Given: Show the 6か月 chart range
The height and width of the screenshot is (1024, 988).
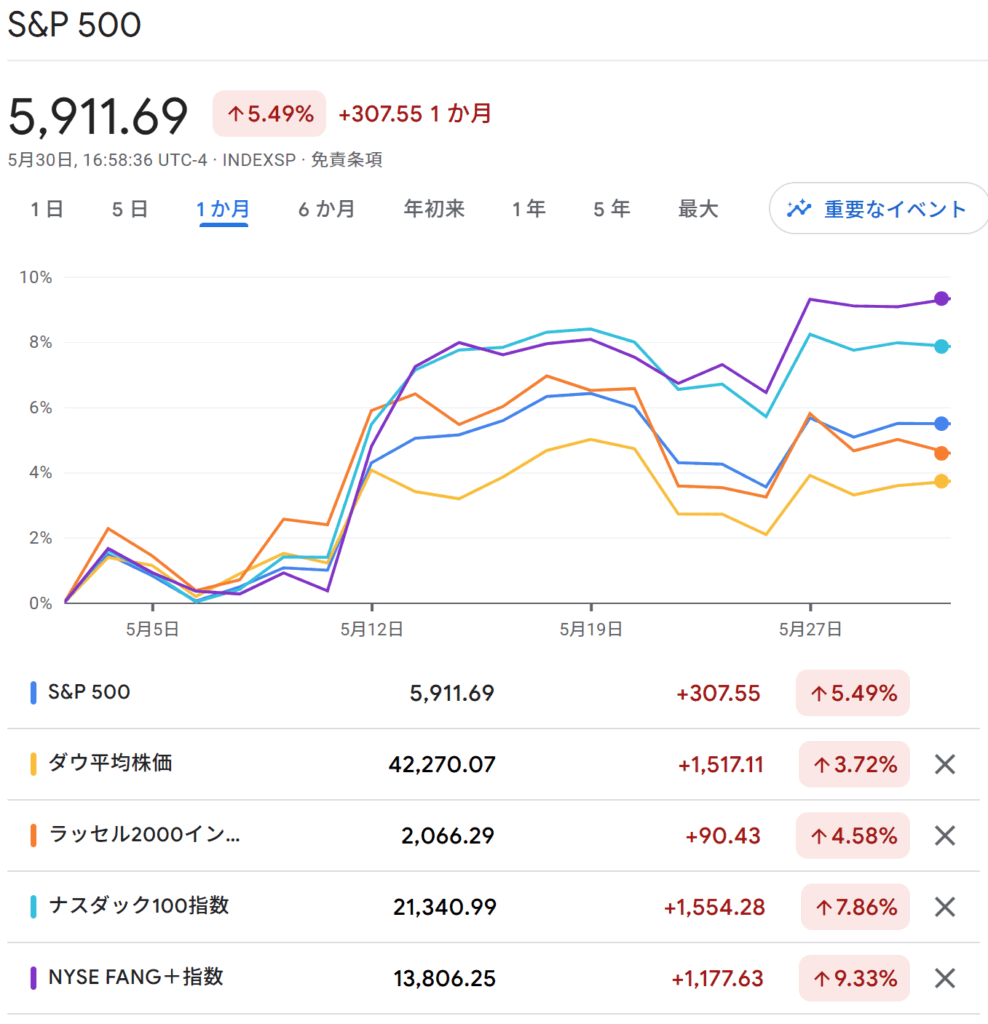Looking at the screenshot, I should pyautogui.click(x=327, y=209).
